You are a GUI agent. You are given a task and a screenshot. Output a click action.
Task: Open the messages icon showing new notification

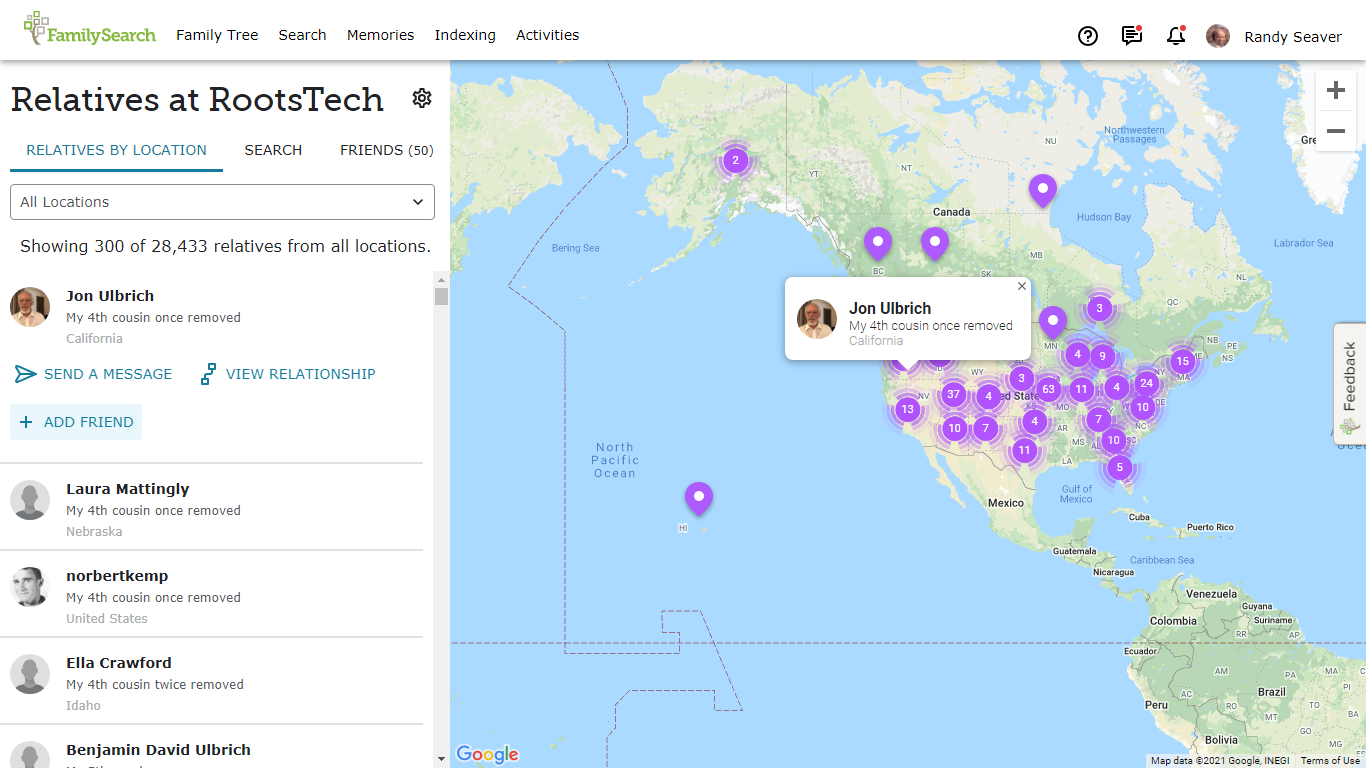(x=1131, y=36)
